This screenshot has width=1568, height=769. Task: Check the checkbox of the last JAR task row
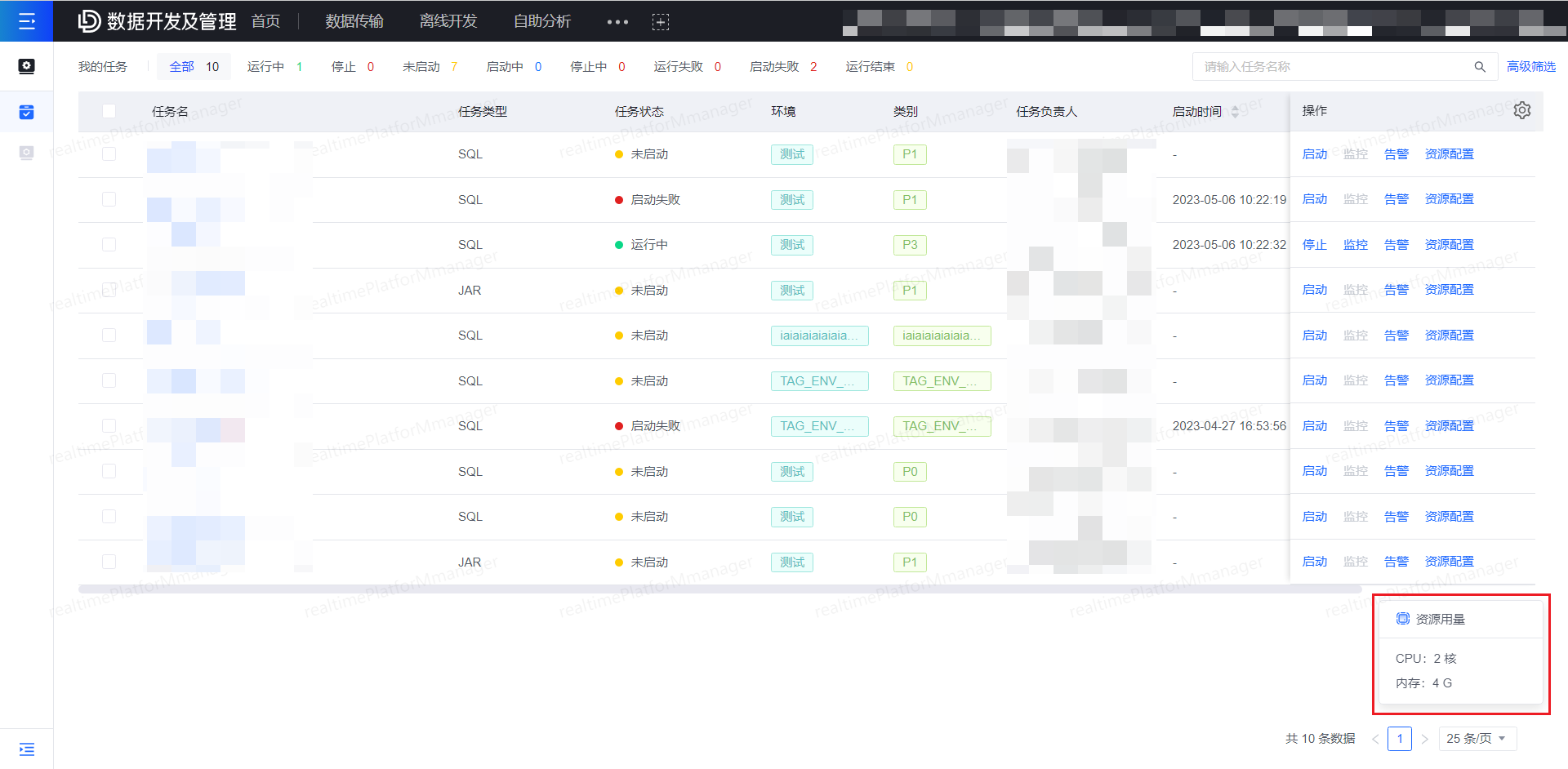(109, 562)
